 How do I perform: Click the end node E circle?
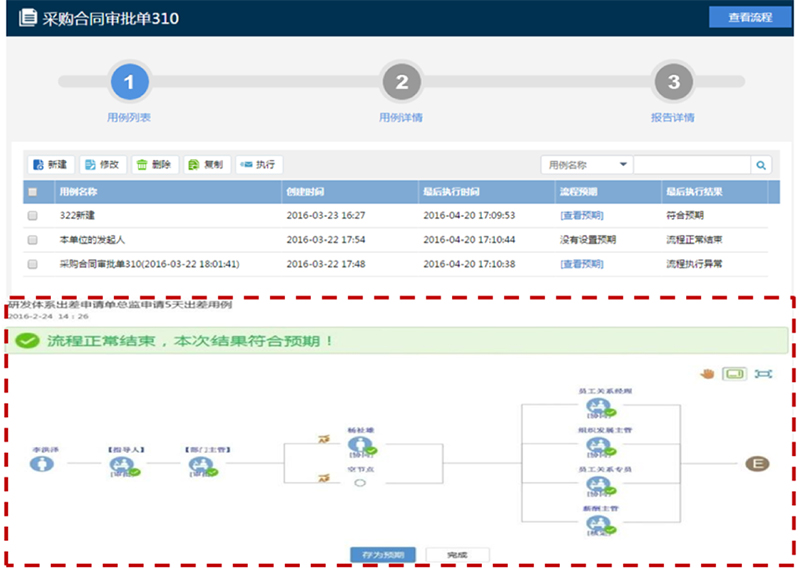(x=758, y=463)
